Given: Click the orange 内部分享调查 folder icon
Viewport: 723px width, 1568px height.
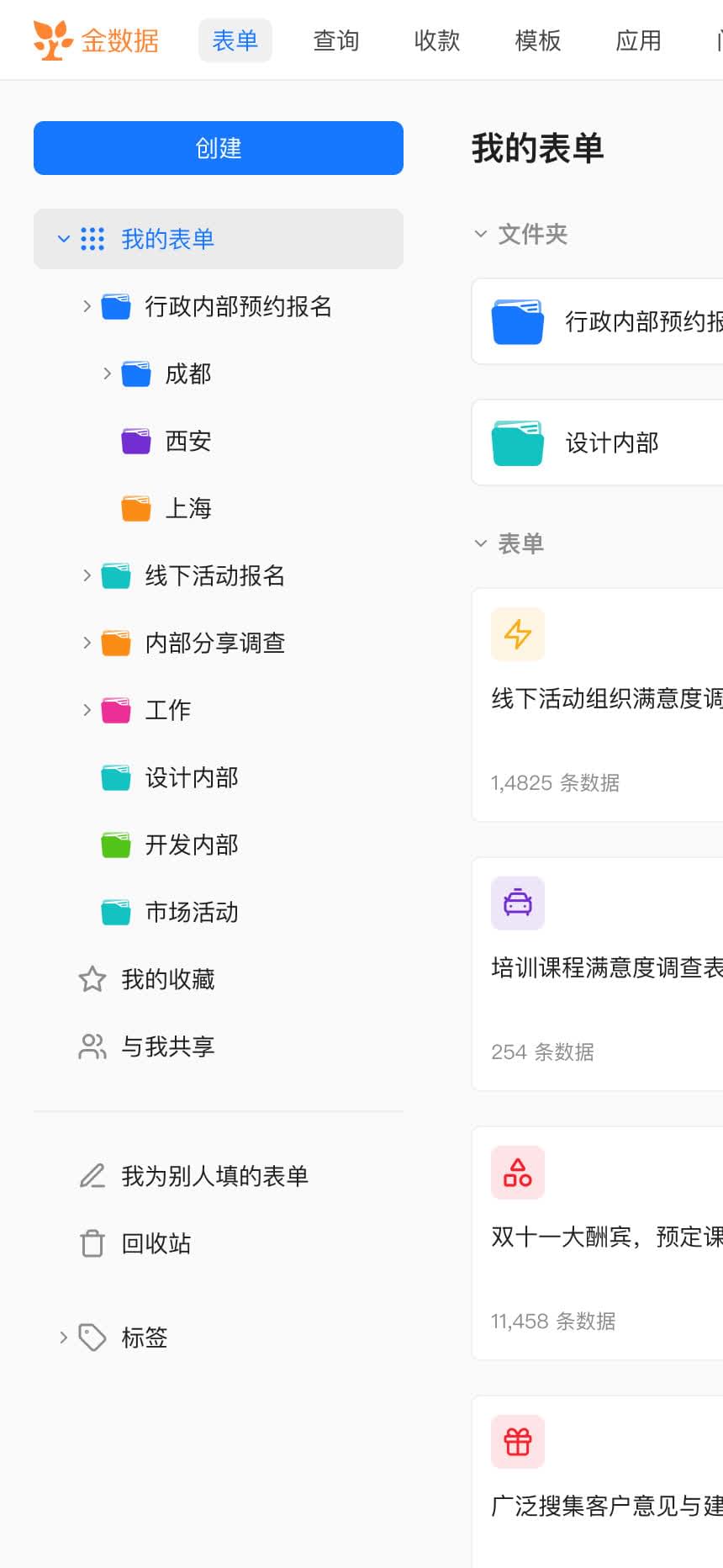Looking at the screenshot, I should 116,643.
